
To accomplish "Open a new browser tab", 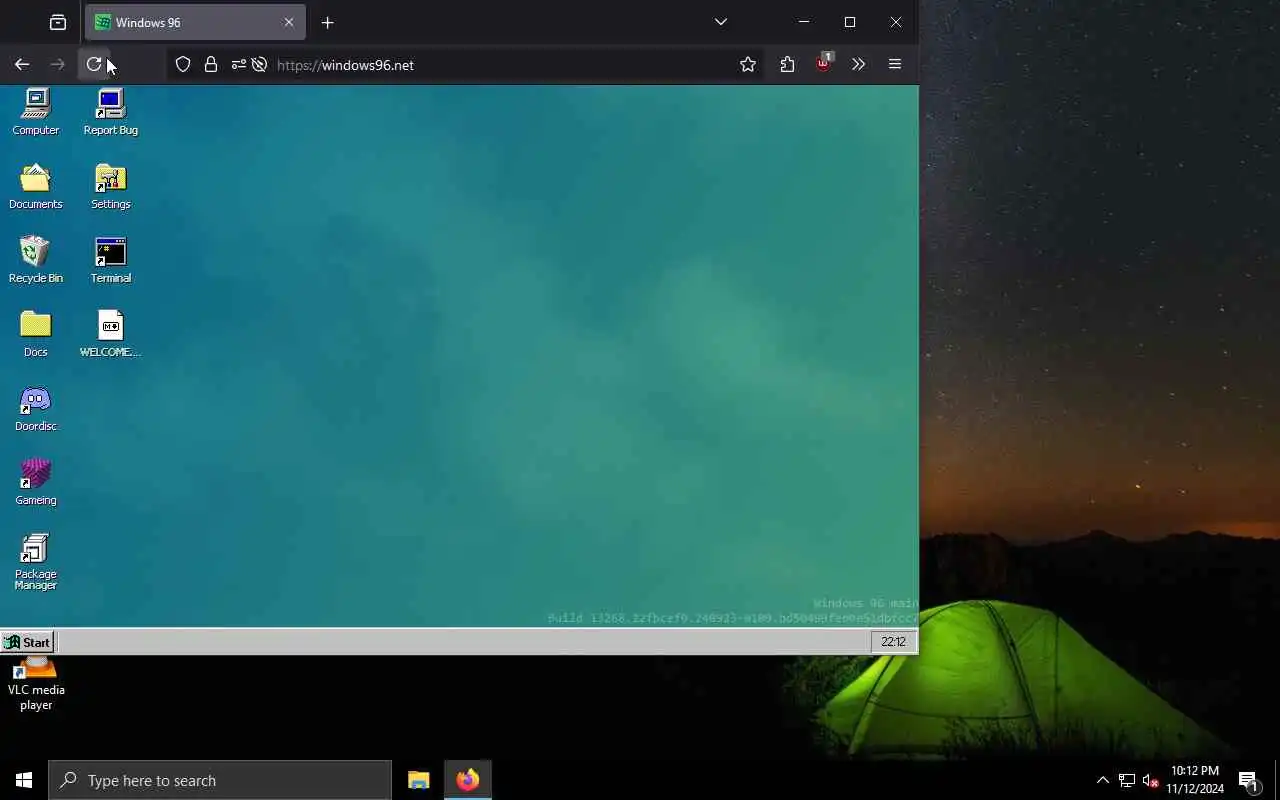I will pyautogui.click(x=327, y=22).
